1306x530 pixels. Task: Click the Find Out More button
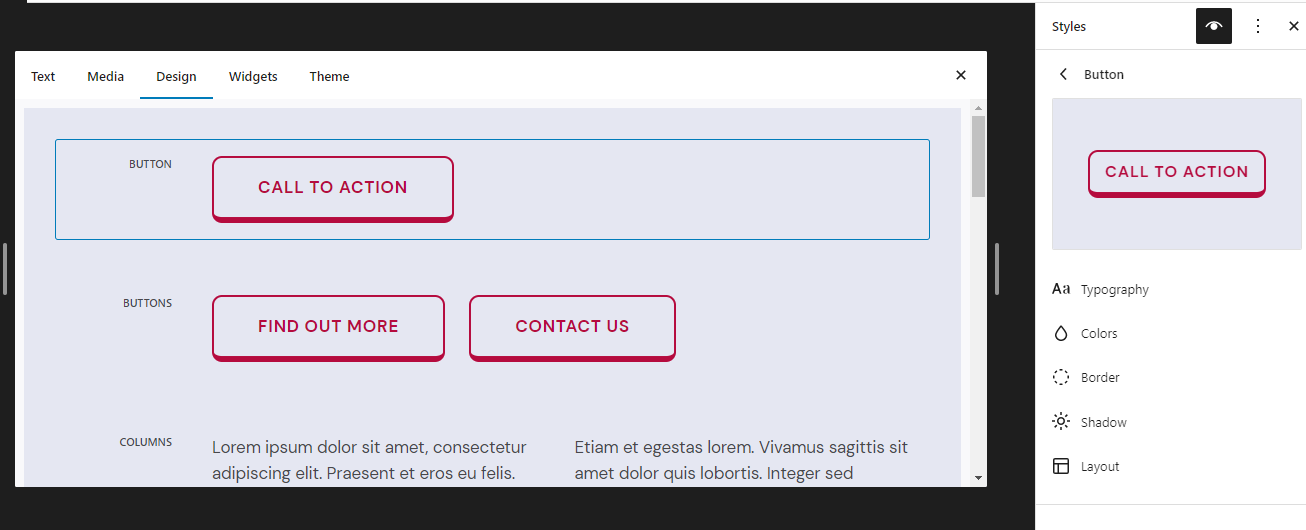pos(328,327)
